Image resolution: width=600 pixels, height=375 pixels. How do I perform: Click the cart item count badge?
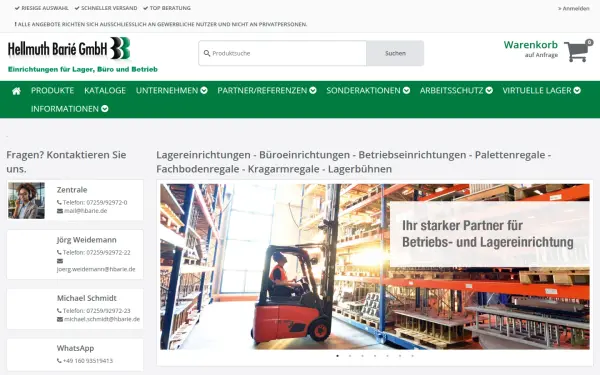[x=589, y=42]
